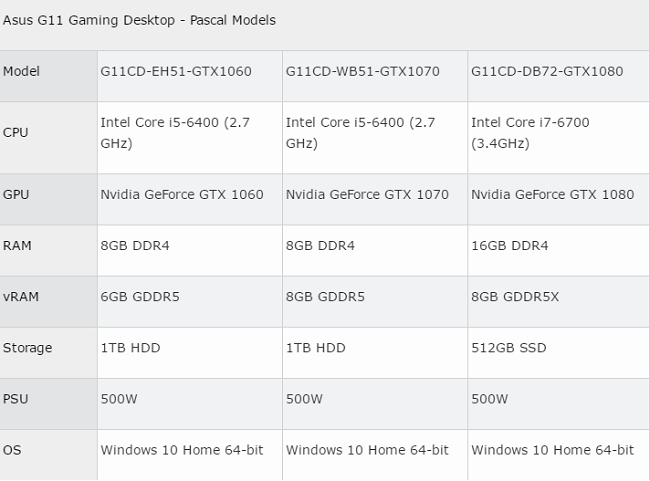The width and height of the screenshot is (650, 481).
Task: Select the GPU row label
Action: tap(16, 195)
